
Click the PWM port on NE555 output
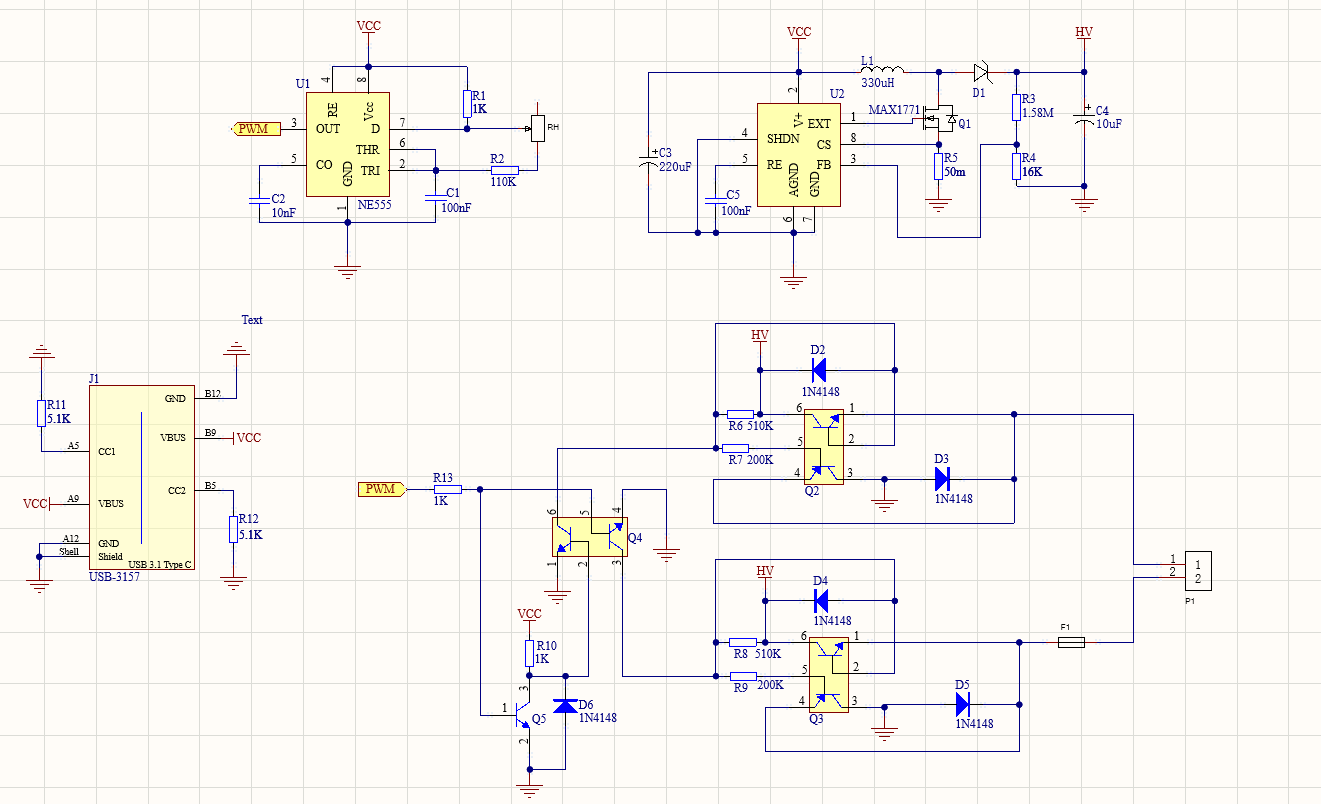click(250, 128)
